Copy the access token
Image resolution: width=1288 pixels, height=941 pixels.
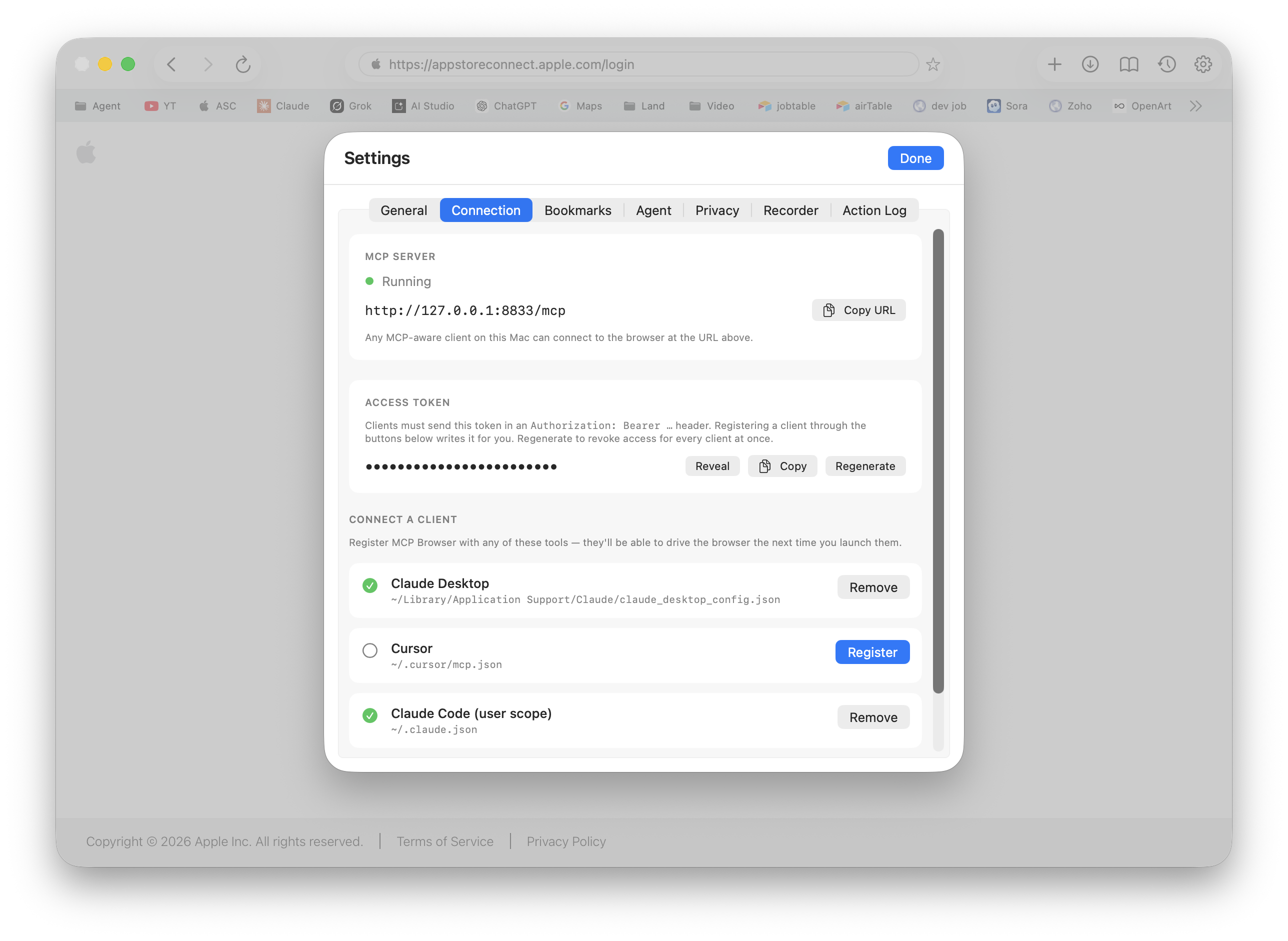coord(782,466)
